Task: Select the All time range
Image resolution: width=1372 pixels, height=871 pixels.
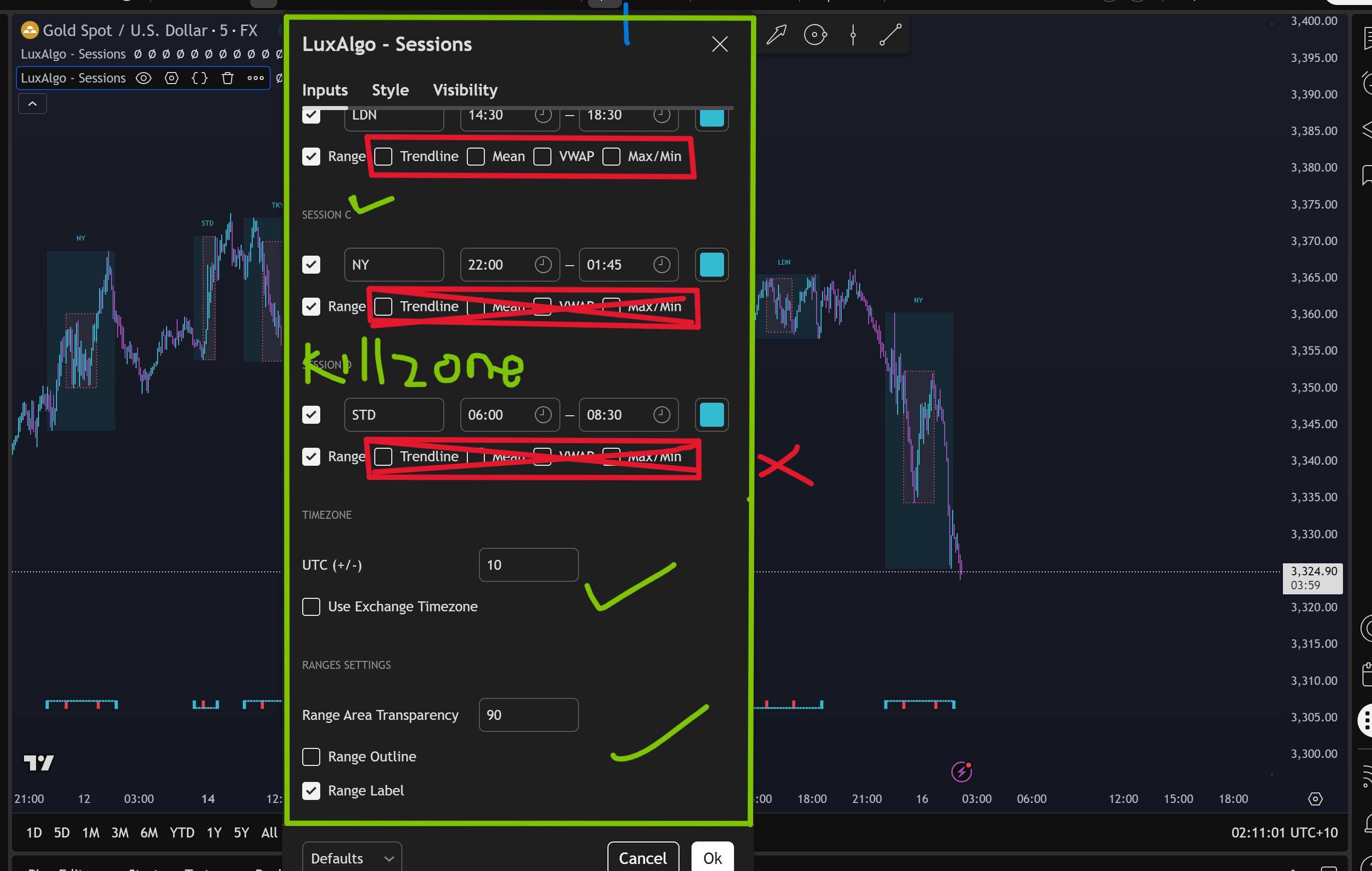Action: 269,833
